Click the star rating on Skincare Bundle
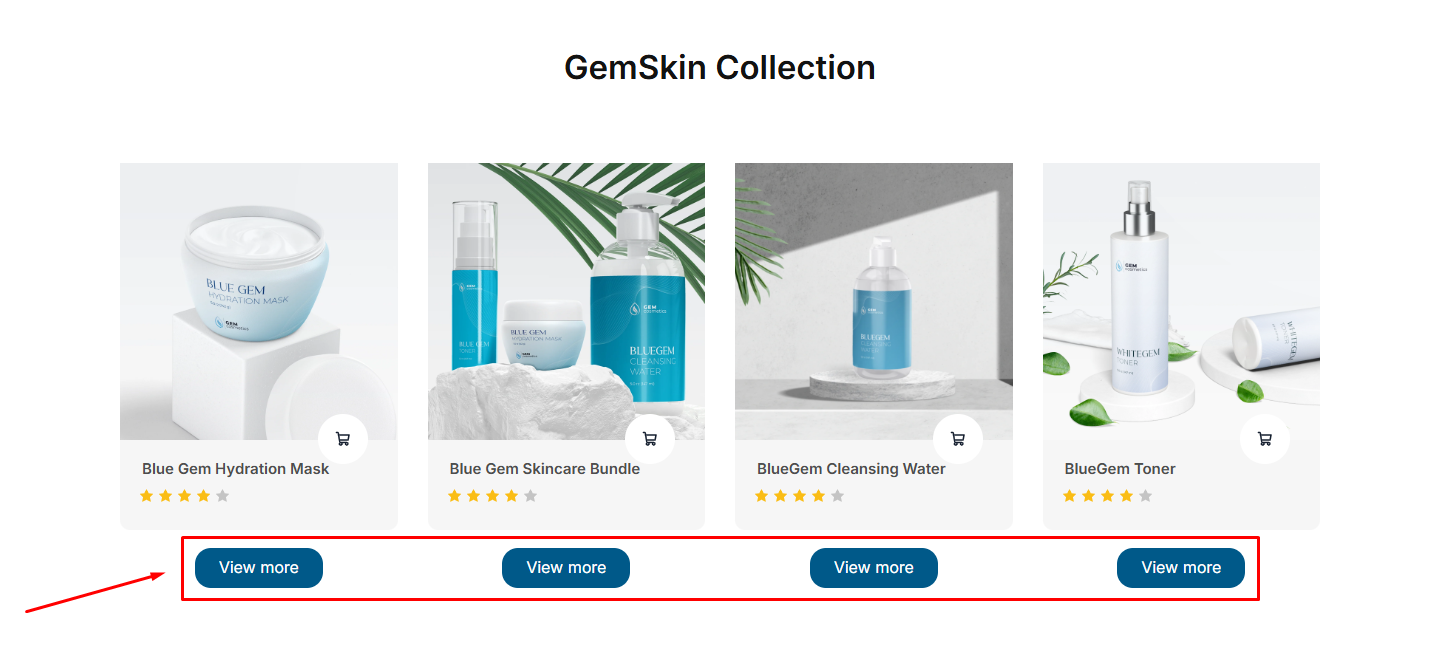 492,496
